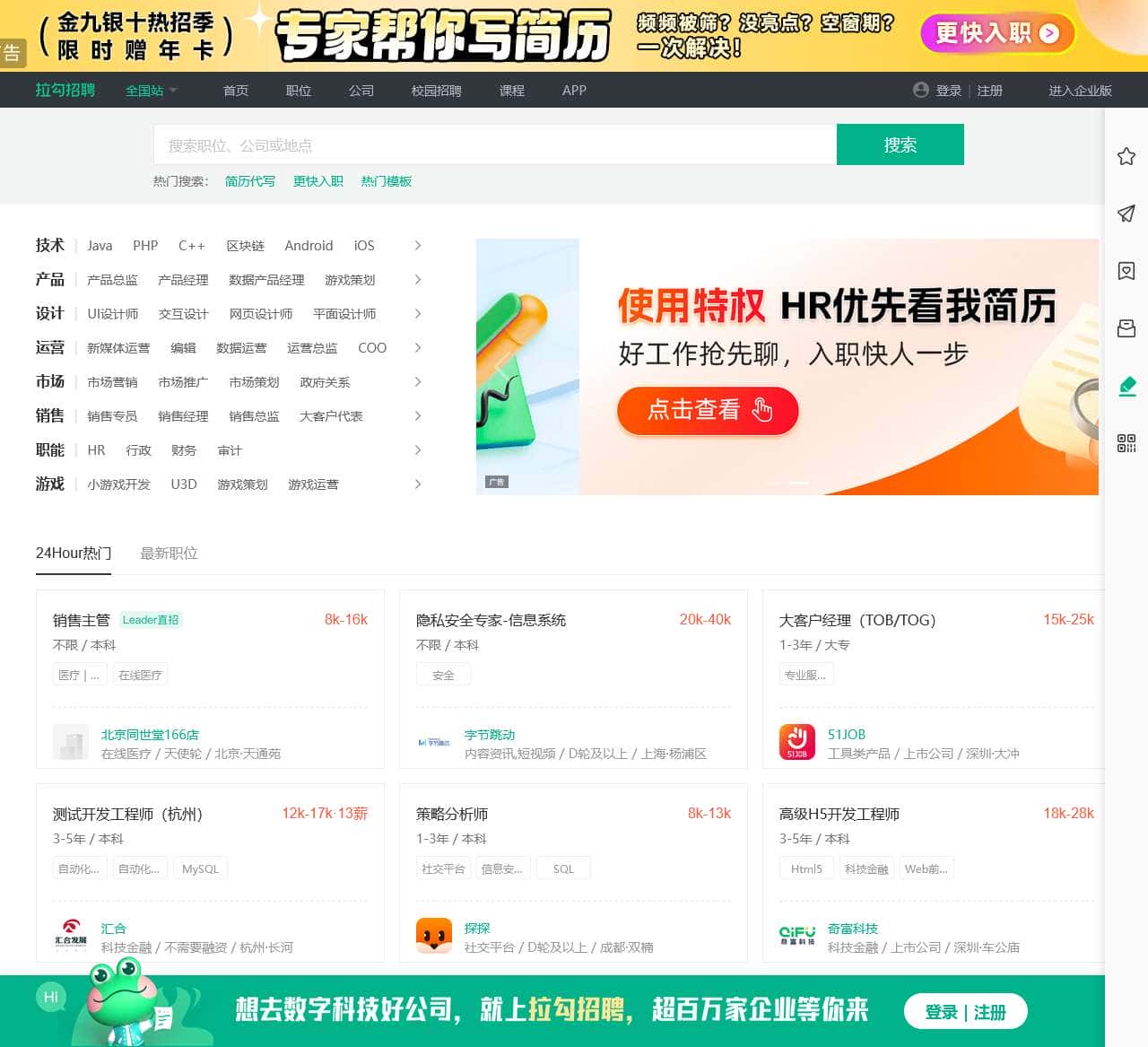Click the 字节跳动 company logo
This screenshot has height=1047, width=1148.
click(x=434, y=742)
